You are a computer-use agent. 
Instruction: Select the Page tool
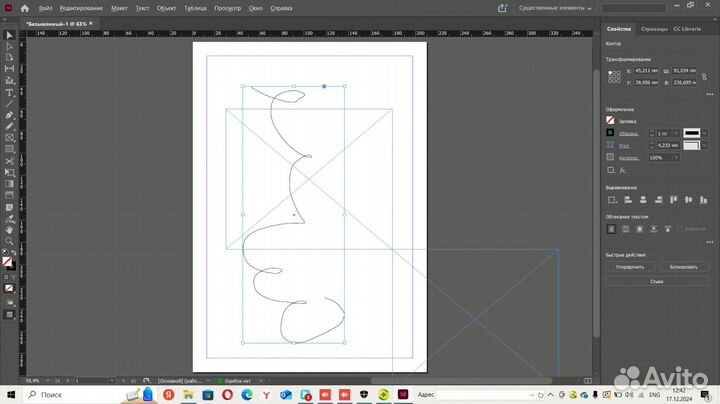(x=9, y=57)
